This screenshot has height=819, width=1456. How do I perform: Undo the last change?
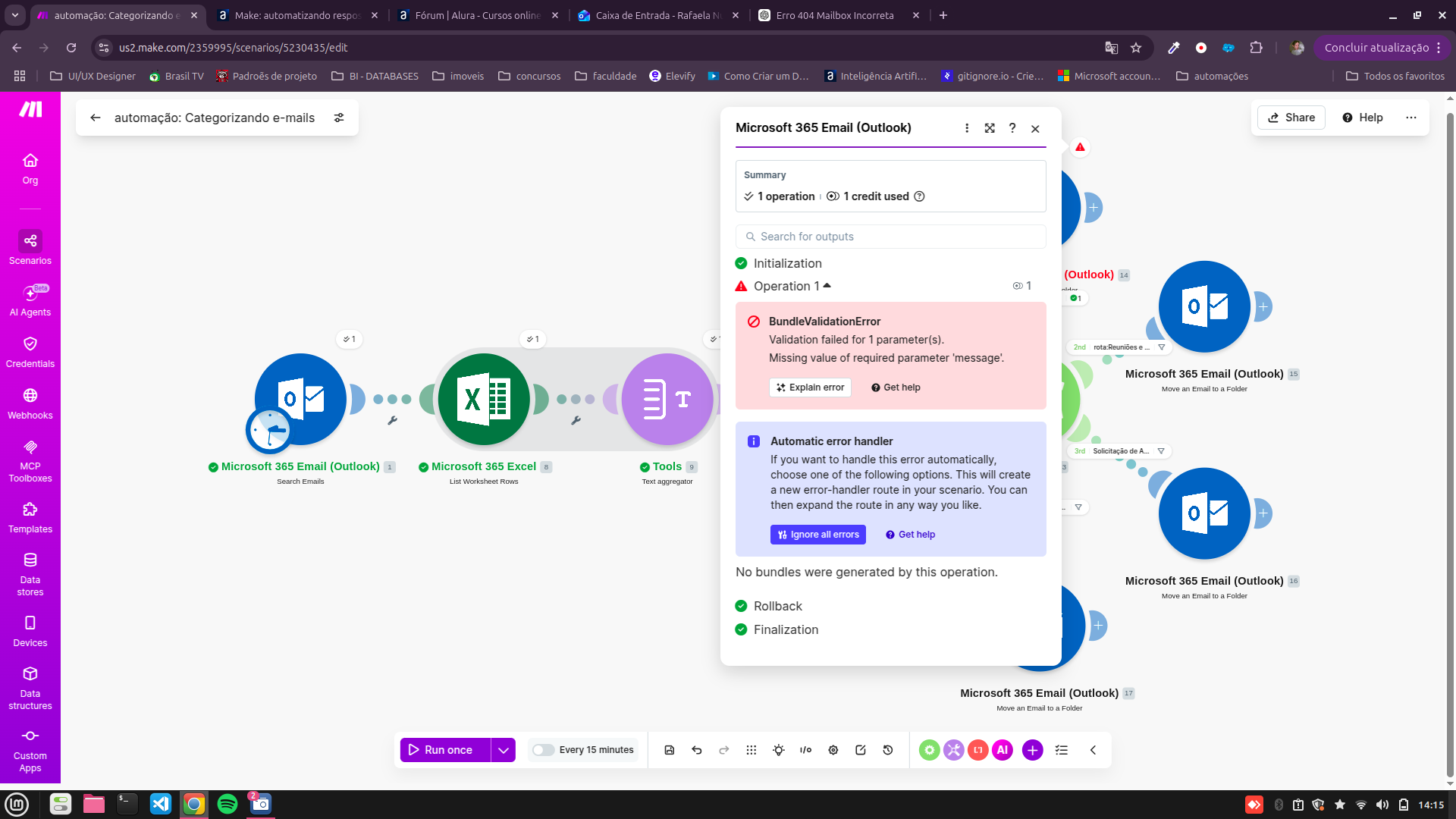click(697, 750)
